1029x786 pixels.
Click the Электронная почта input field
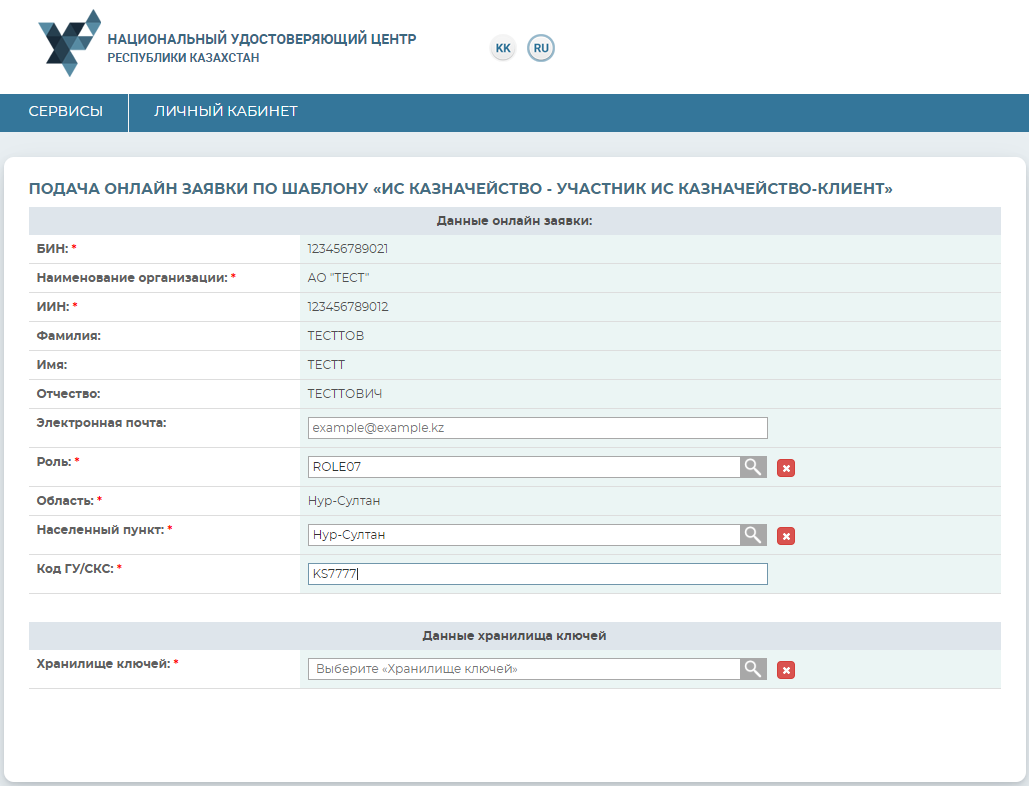coord(537,428)
